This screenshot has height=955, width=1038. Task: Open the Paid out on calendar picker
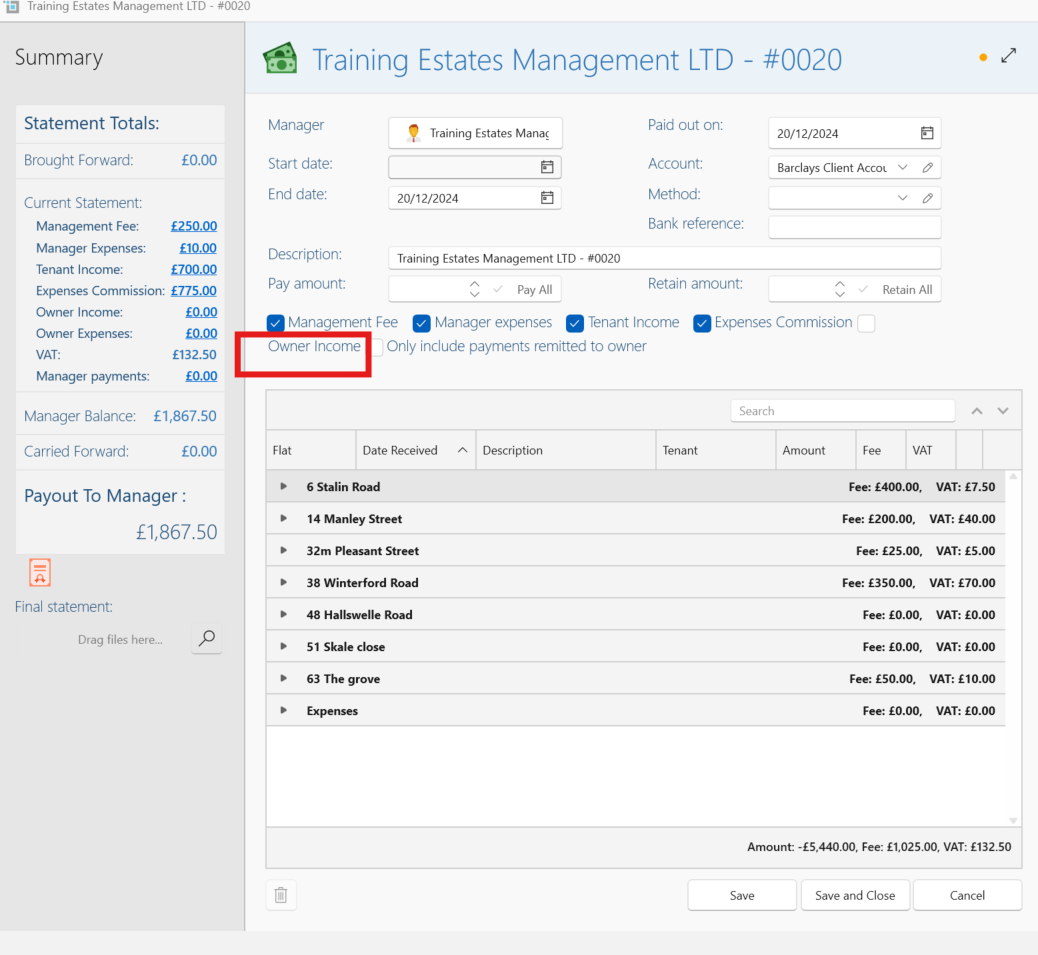[927, 133]
